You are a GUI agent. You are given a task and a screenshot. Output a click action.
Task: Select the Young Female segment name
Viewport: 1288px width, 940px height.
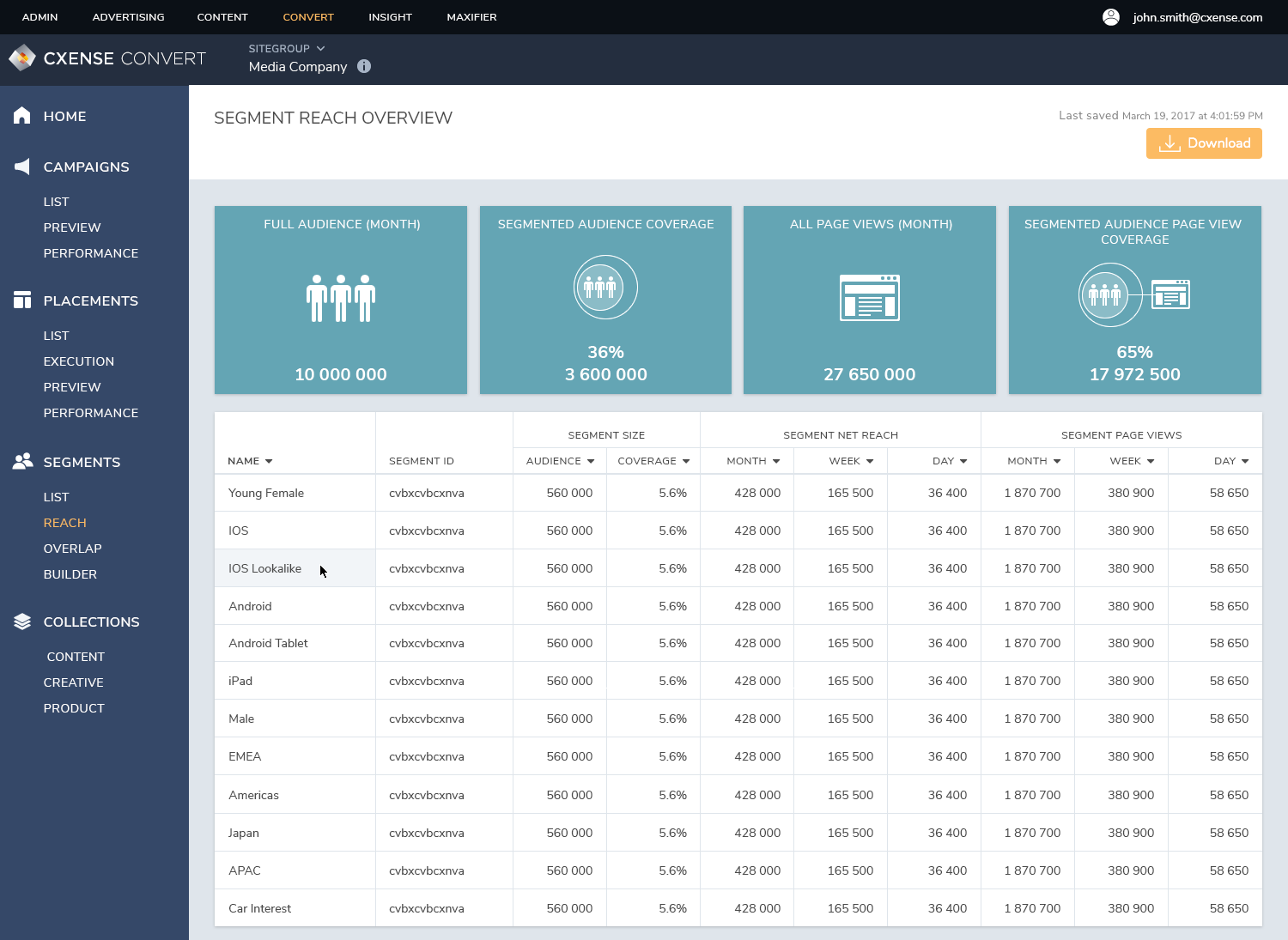click(266, 493)
